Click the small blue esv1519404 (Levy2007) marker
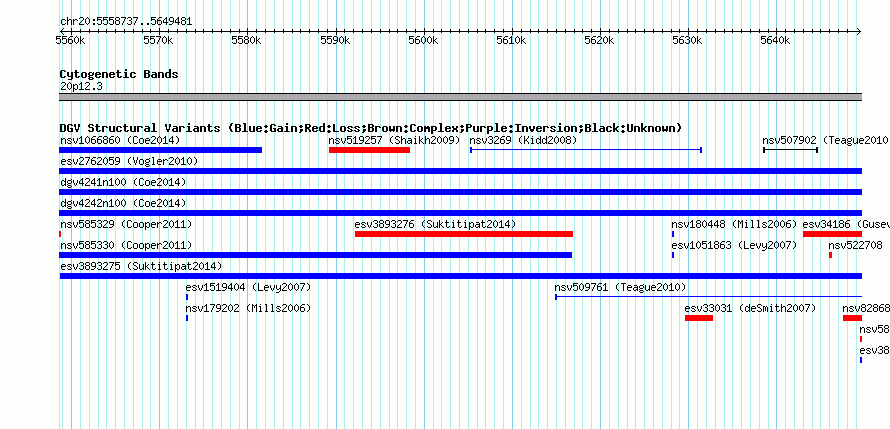The width and height of the screenshot is (890, 429). (187, 297)
